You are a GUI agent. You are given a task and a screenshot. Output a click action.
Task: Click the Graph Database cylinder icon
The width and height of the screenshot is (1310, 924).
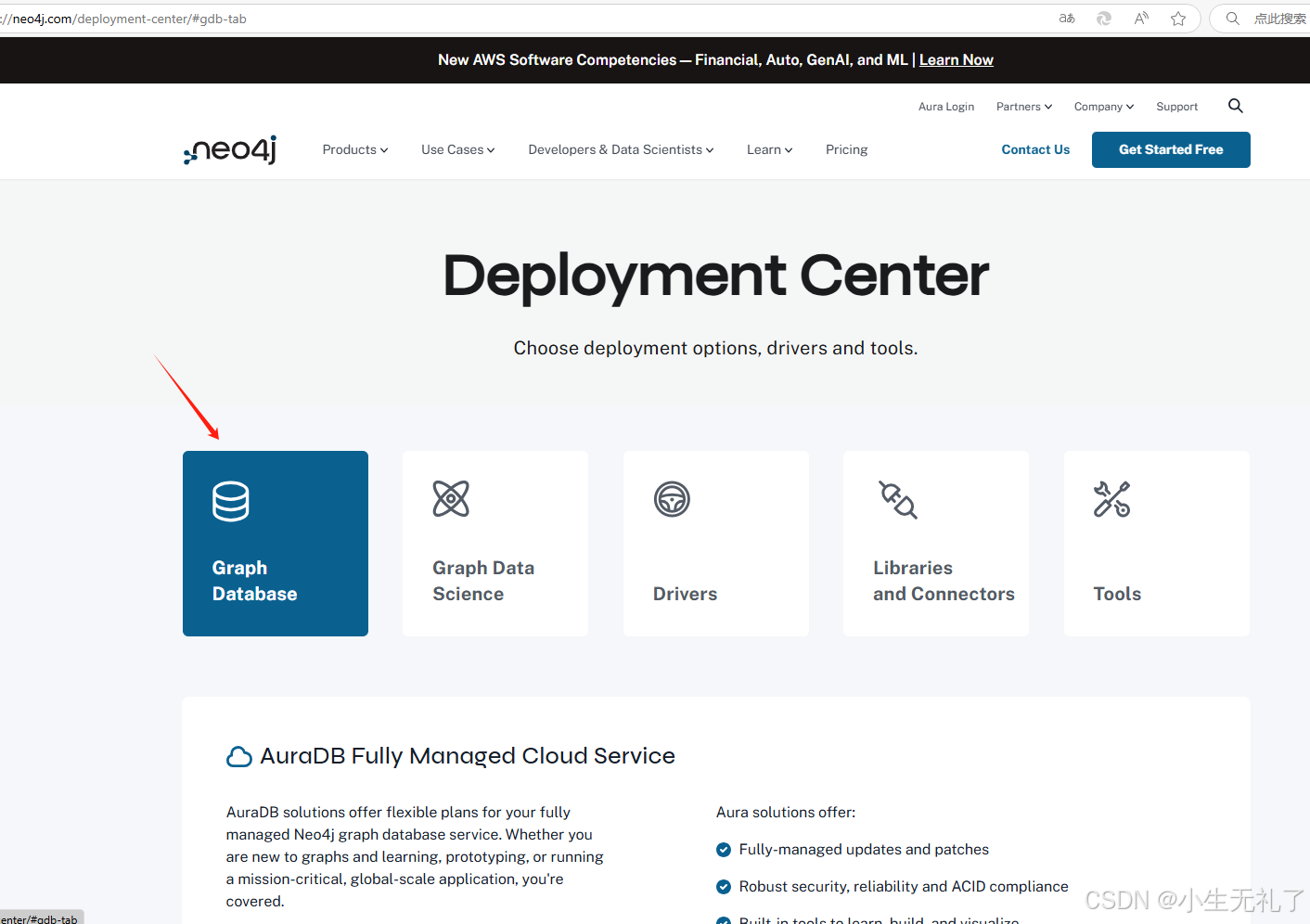pos(231,501)
